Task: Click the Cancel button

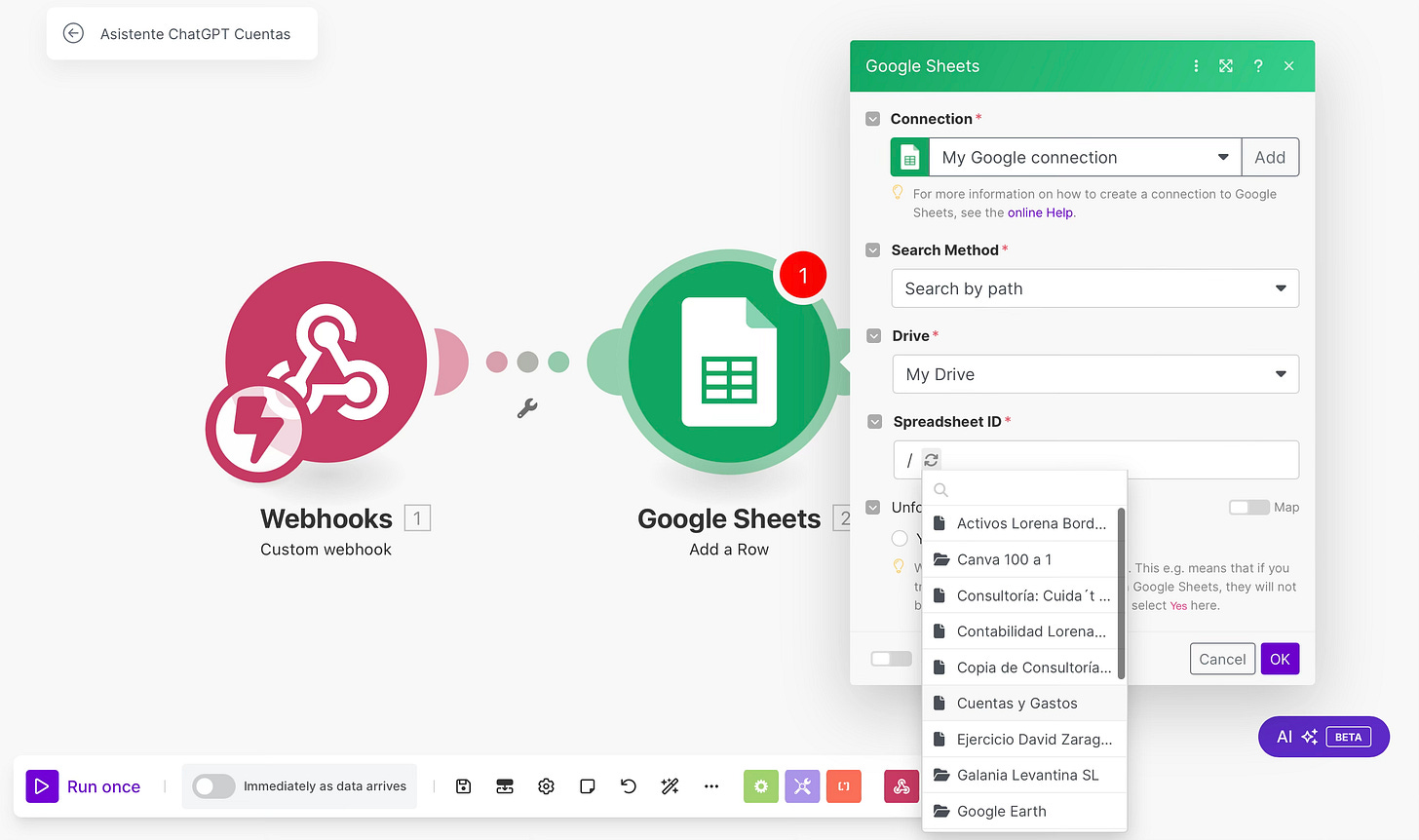Action: coord(1222,659)
